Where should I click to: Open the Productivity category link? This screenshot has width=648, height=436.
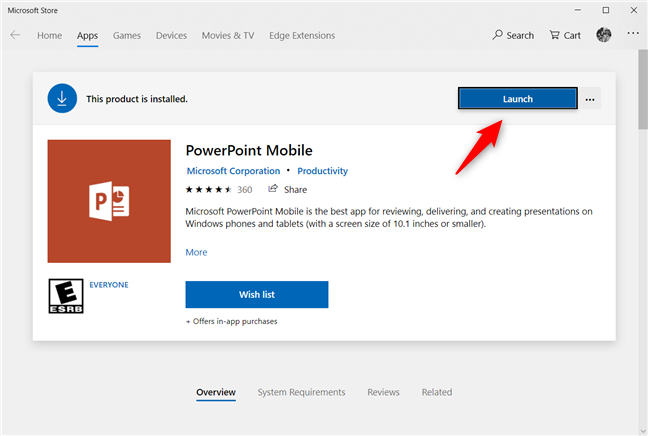click(322, 171)
